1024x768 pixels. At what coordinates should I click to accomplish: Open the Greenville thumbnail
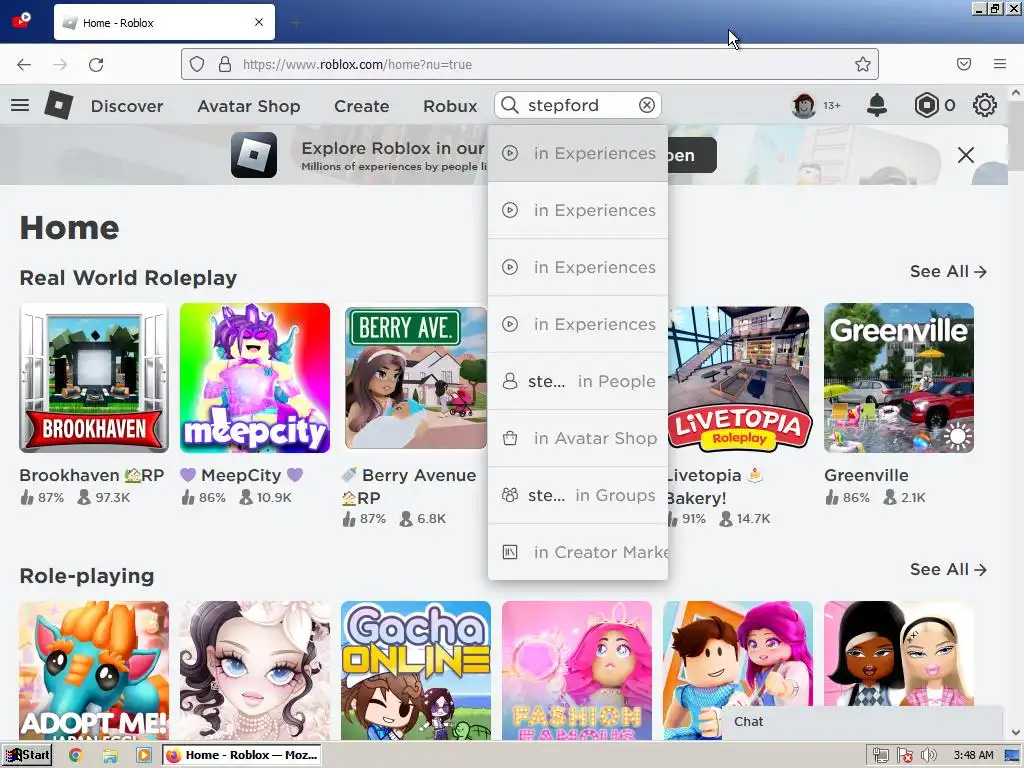tap(899, 377)
